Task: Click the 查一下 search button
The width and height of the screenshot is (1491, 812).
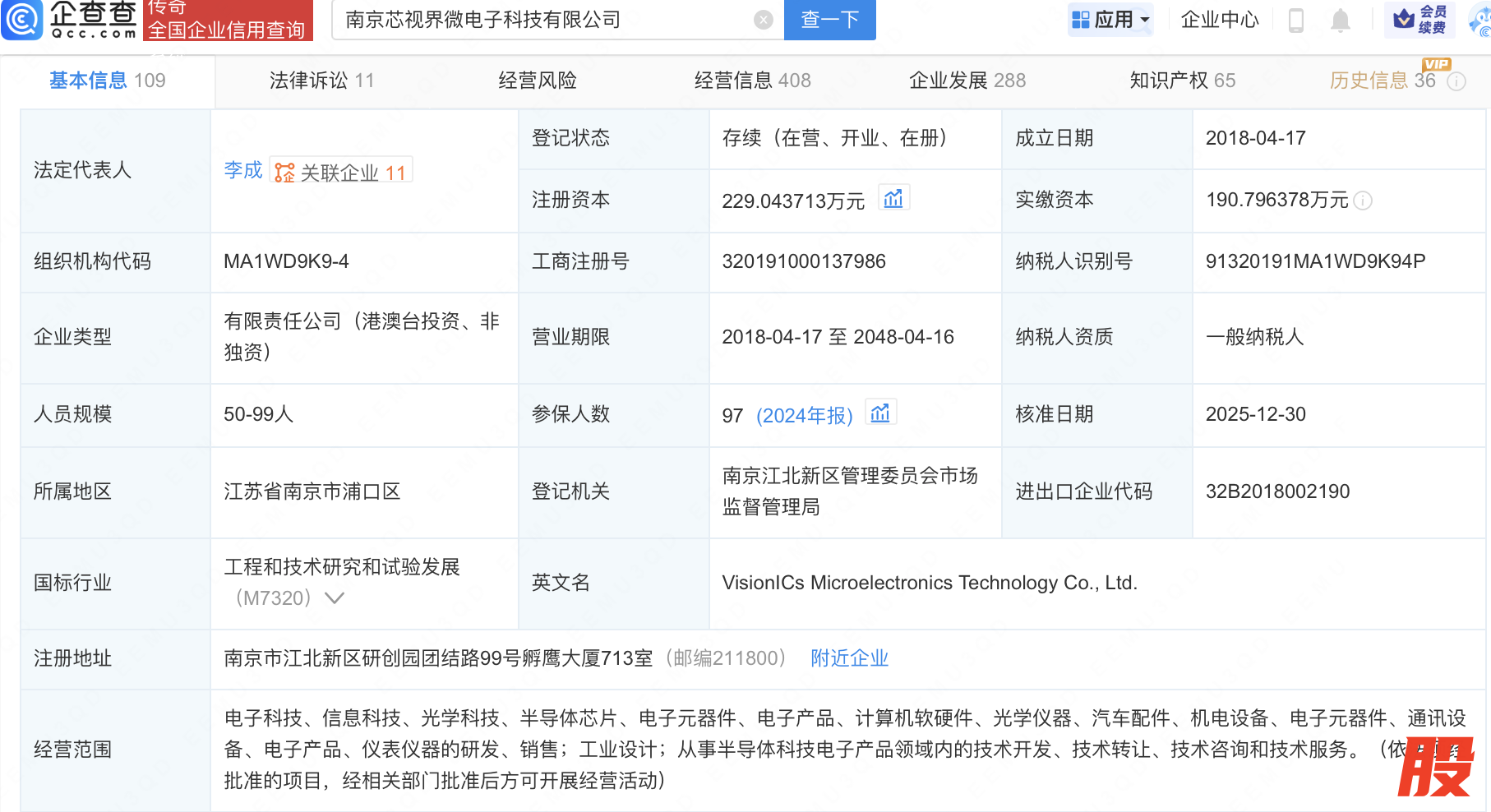Action: point(829,20)
